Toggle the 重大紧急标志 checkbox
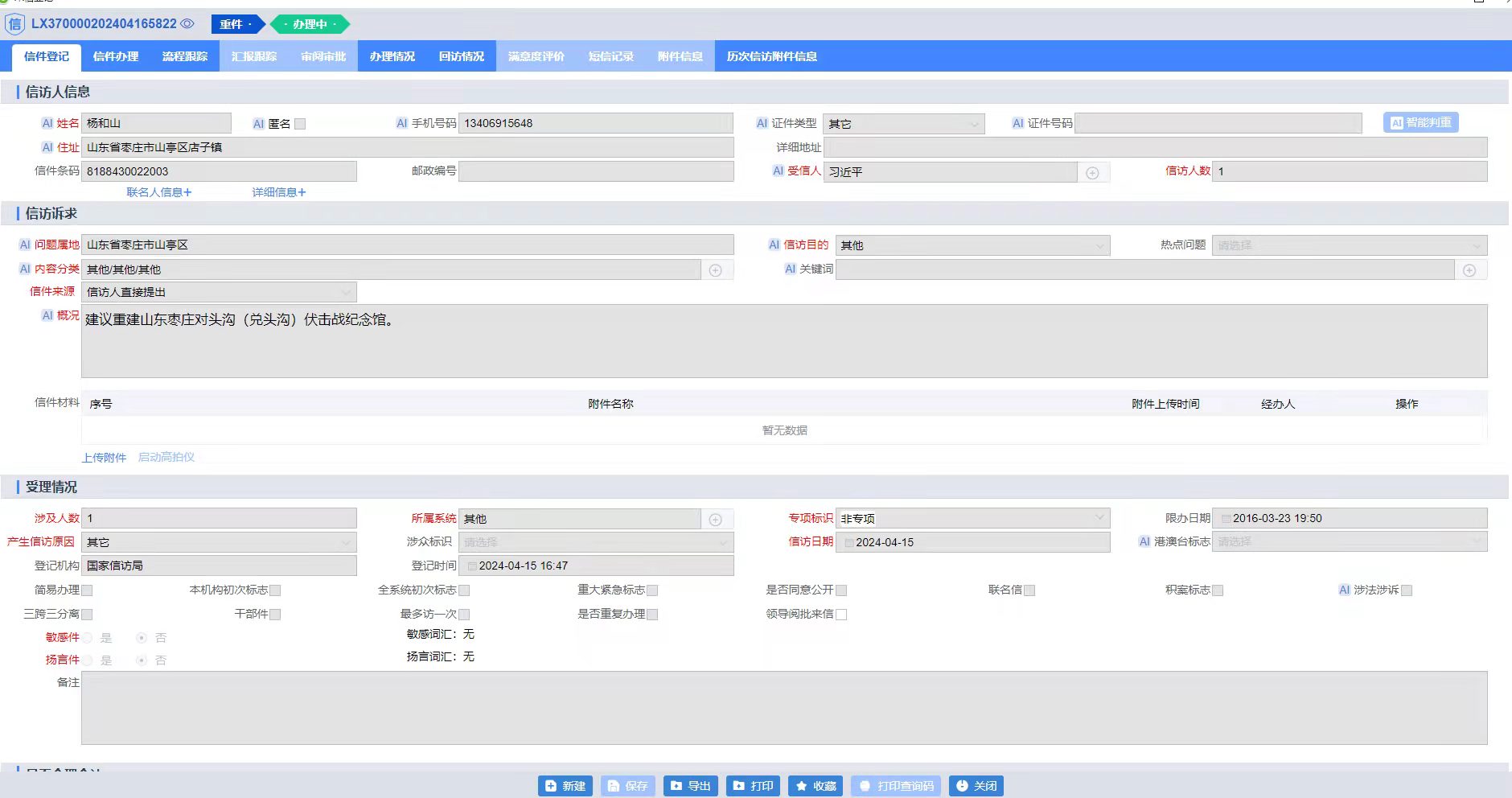The width and height of the screenshot is (1512, 798). (x=652, y=590)
